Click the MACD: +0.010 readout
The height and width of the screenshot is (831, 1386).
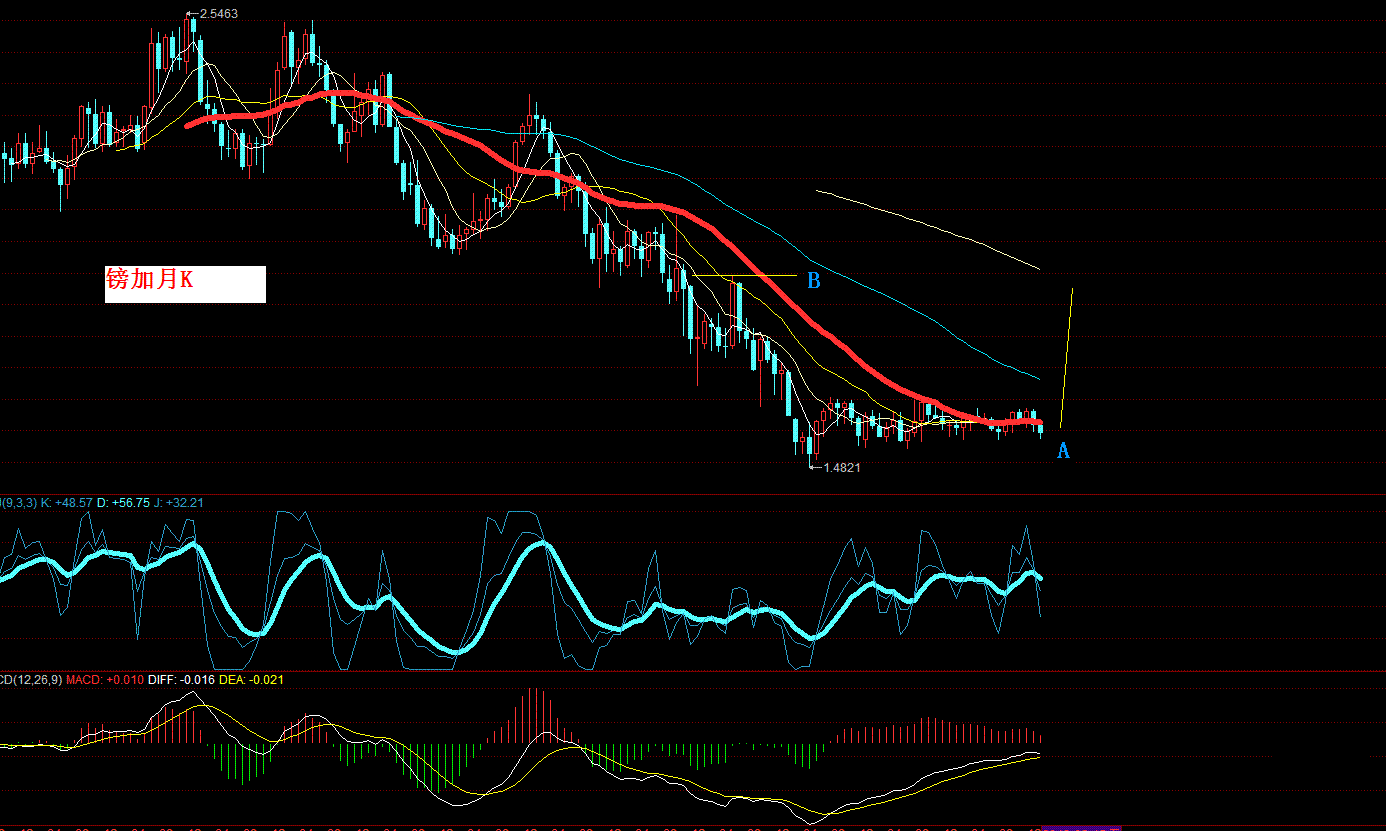[x=105, y=680]
